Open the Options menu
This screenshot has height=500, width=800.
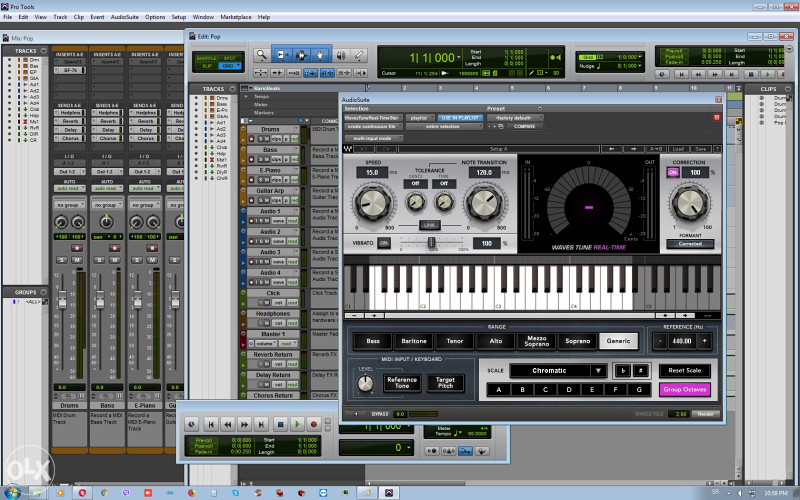[155, 17]
